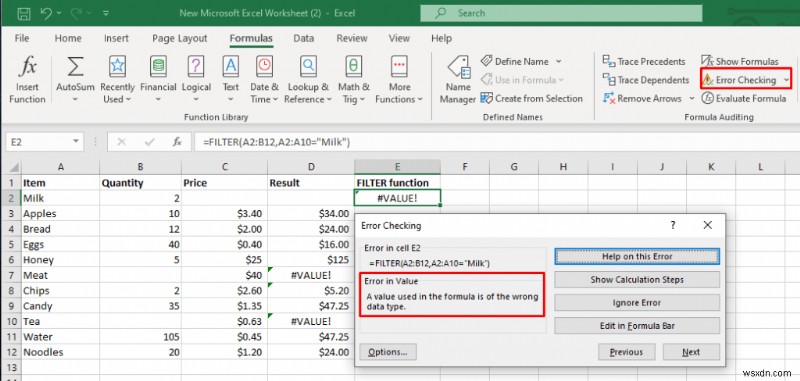
Task: Open the Name Manager
Action: click(458, 80)
